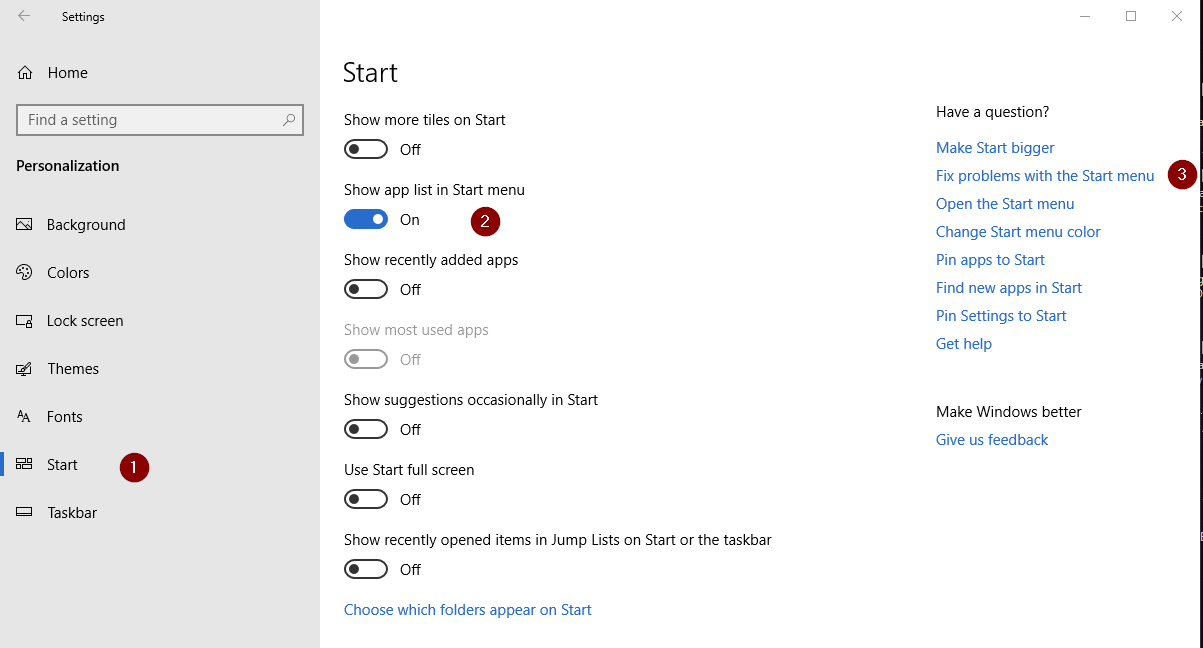Click the Background picture icon
This screenshot has height=648, width=1203.
pyautogui.click(x=25, y=225)
